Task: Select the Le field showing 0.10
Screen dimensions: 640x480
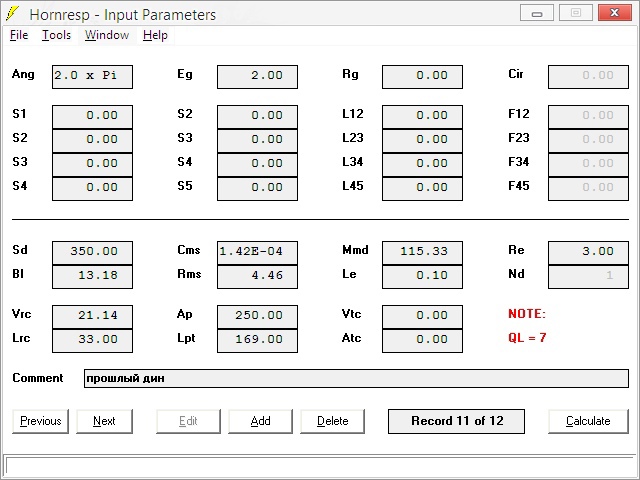Action: [x=422, y=277]
